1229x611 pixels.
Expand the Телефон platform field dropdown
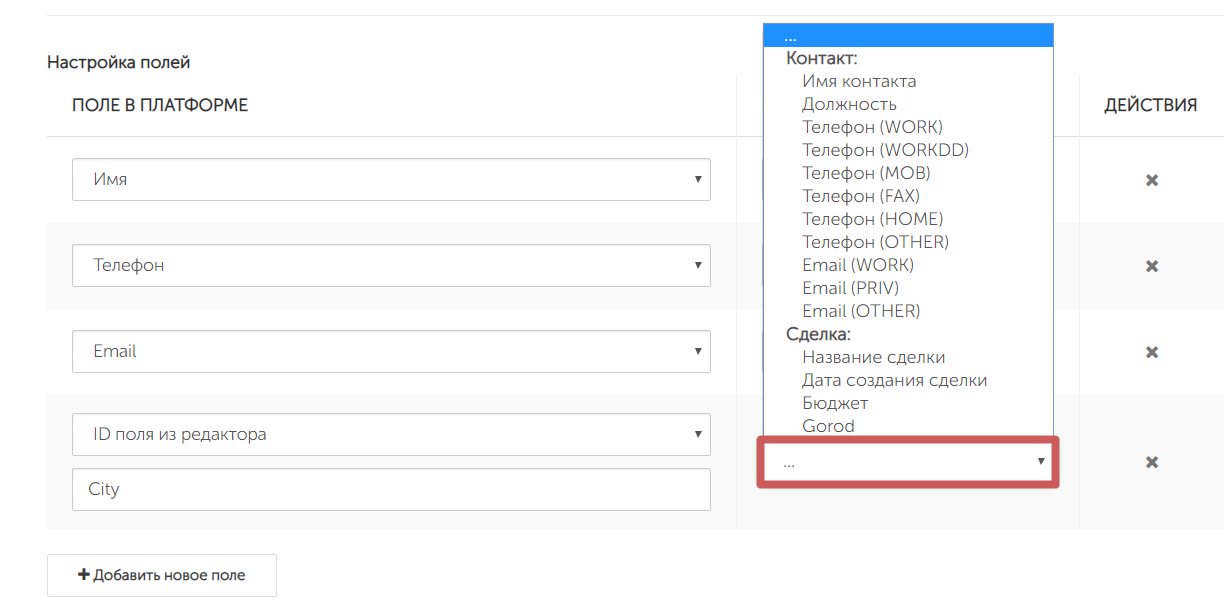pyautogui.click(x=391, y=266)
